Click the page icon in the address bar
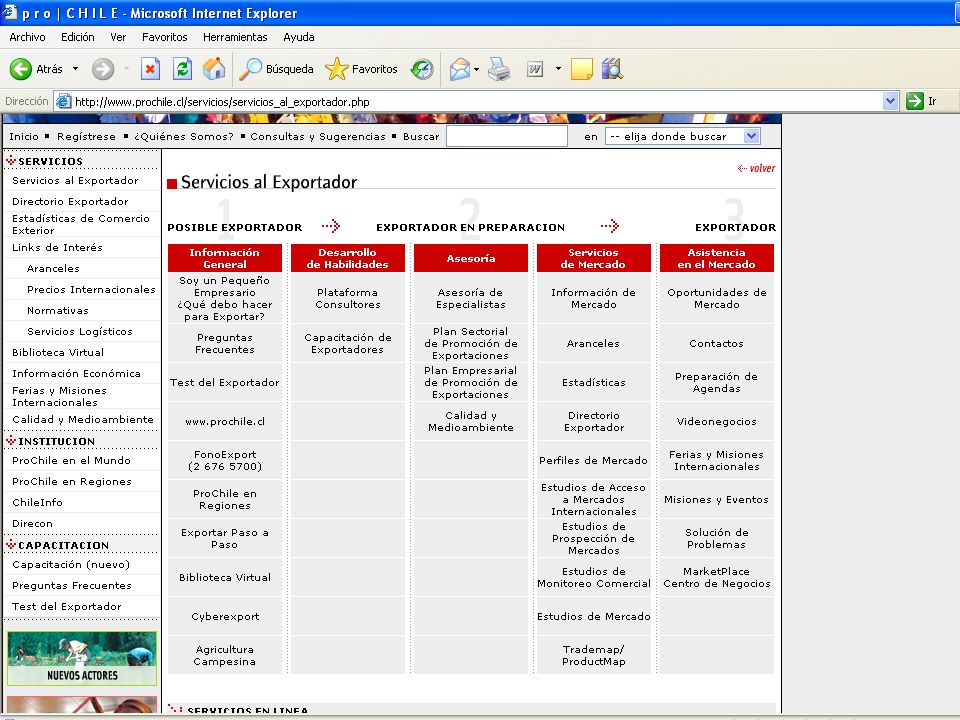 63,102
